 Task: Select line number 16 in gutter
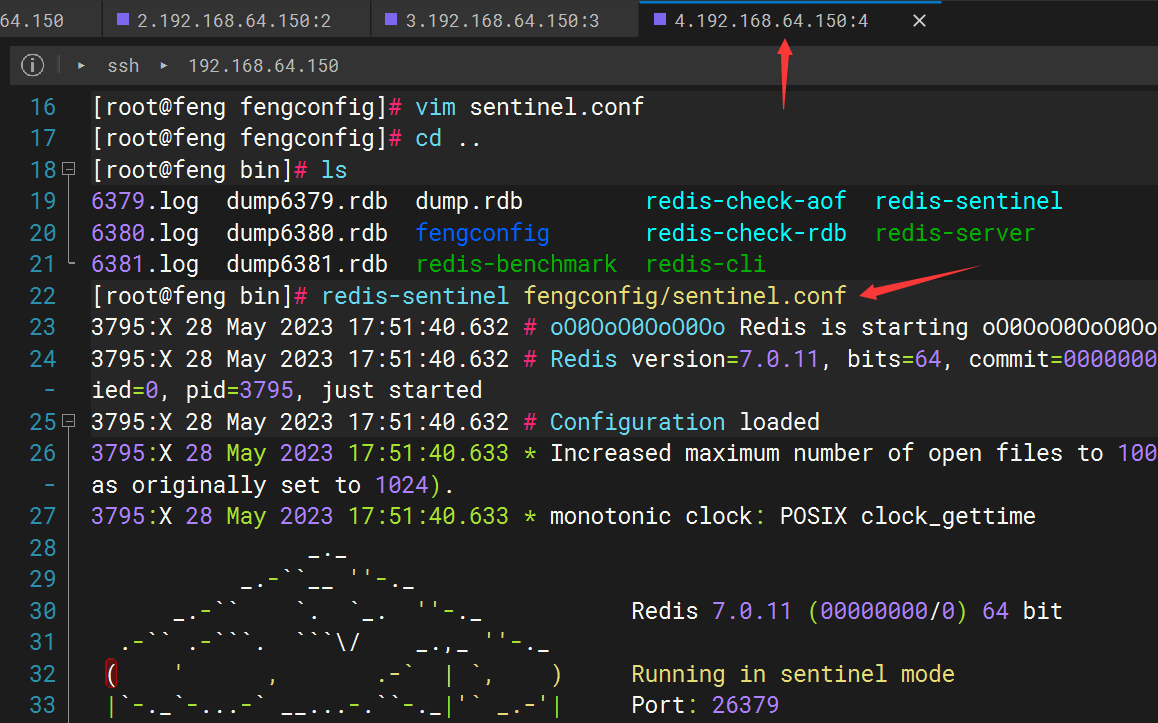[x=43, y=107]
